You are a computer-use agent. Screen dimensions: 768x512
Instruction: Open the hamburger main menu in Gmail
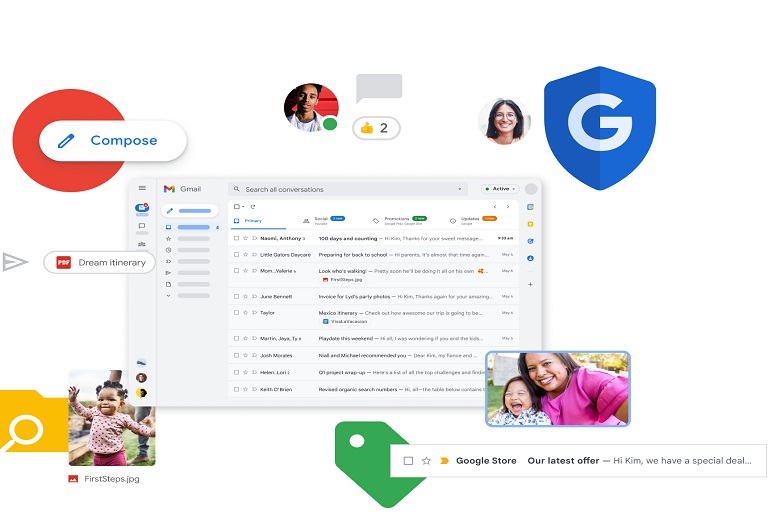(x=142, y=188)
